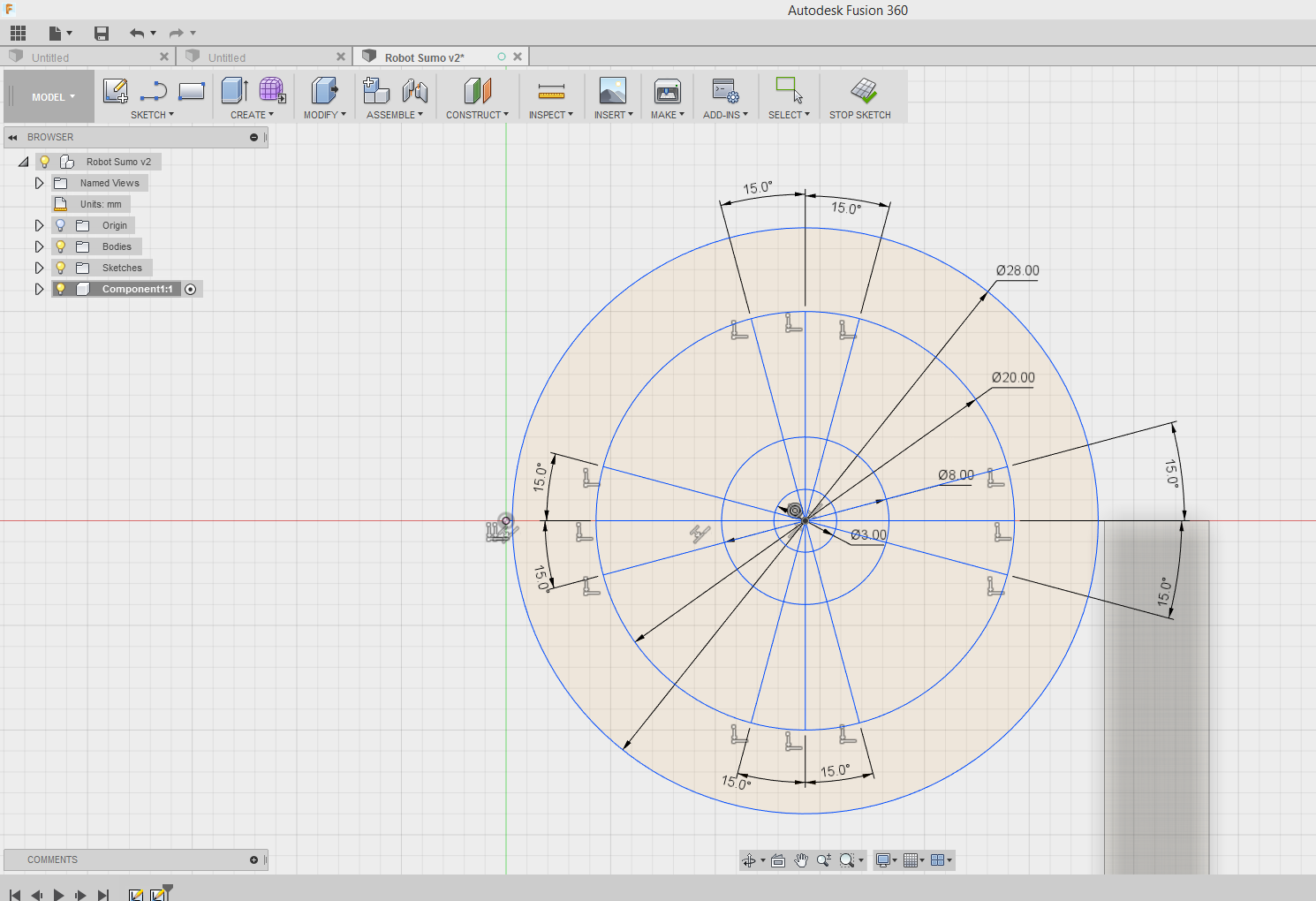Open the MODIFY dropdown menu
Viewport: 1316px width, 901px height.
[x=325, y=115]
